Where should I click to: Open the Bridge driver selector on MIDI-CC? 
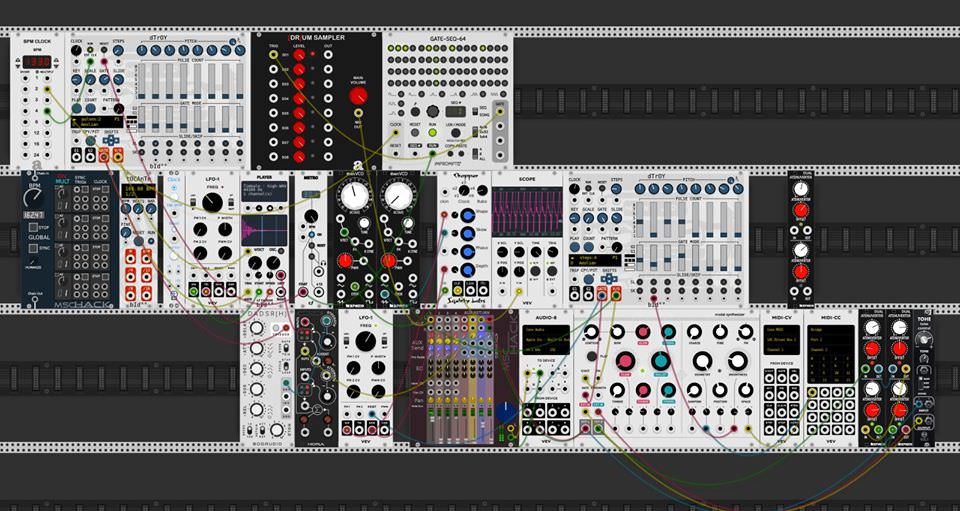831,330
